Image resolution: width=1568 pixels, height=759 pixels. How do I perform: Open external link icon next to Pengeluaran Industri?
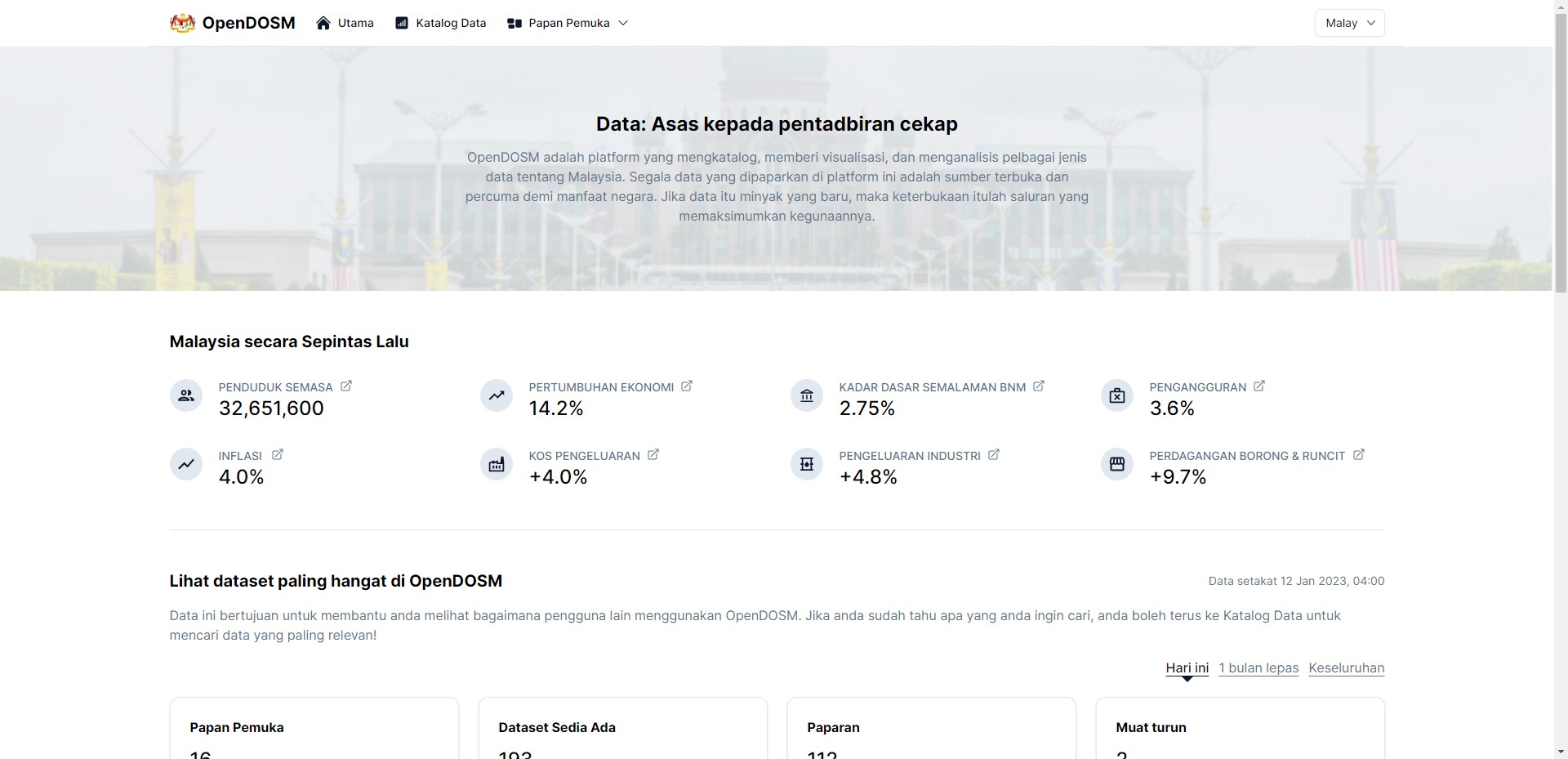pyautogui.click(x=994, y=454)
